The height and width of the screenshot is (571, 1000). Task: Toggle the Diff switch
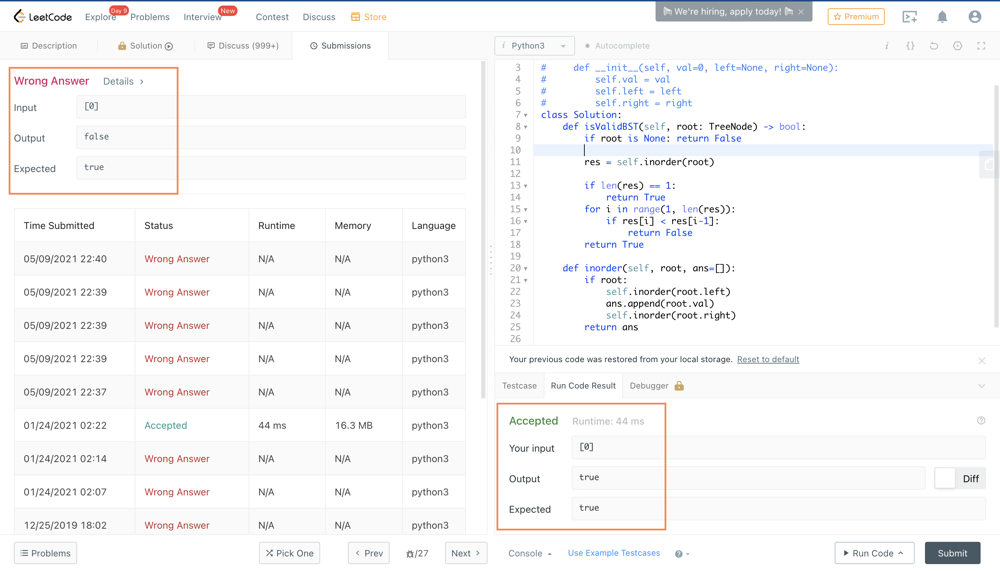946,478
